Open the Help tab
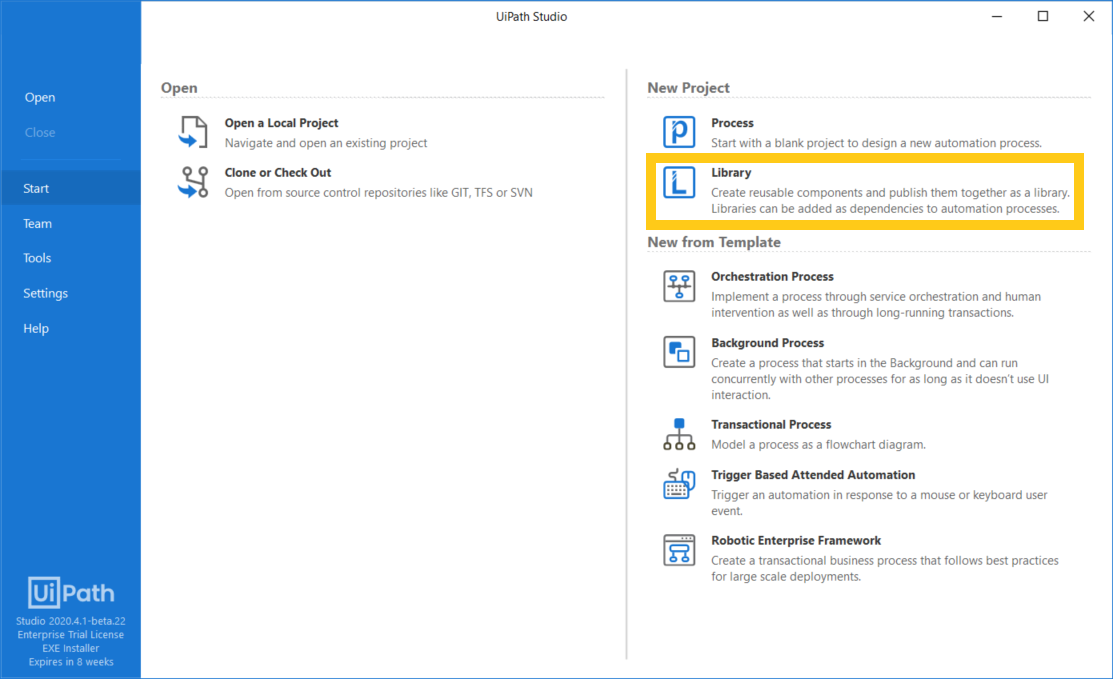The height and width of the screenshot is (679, 1113). [x=35, y=329]
